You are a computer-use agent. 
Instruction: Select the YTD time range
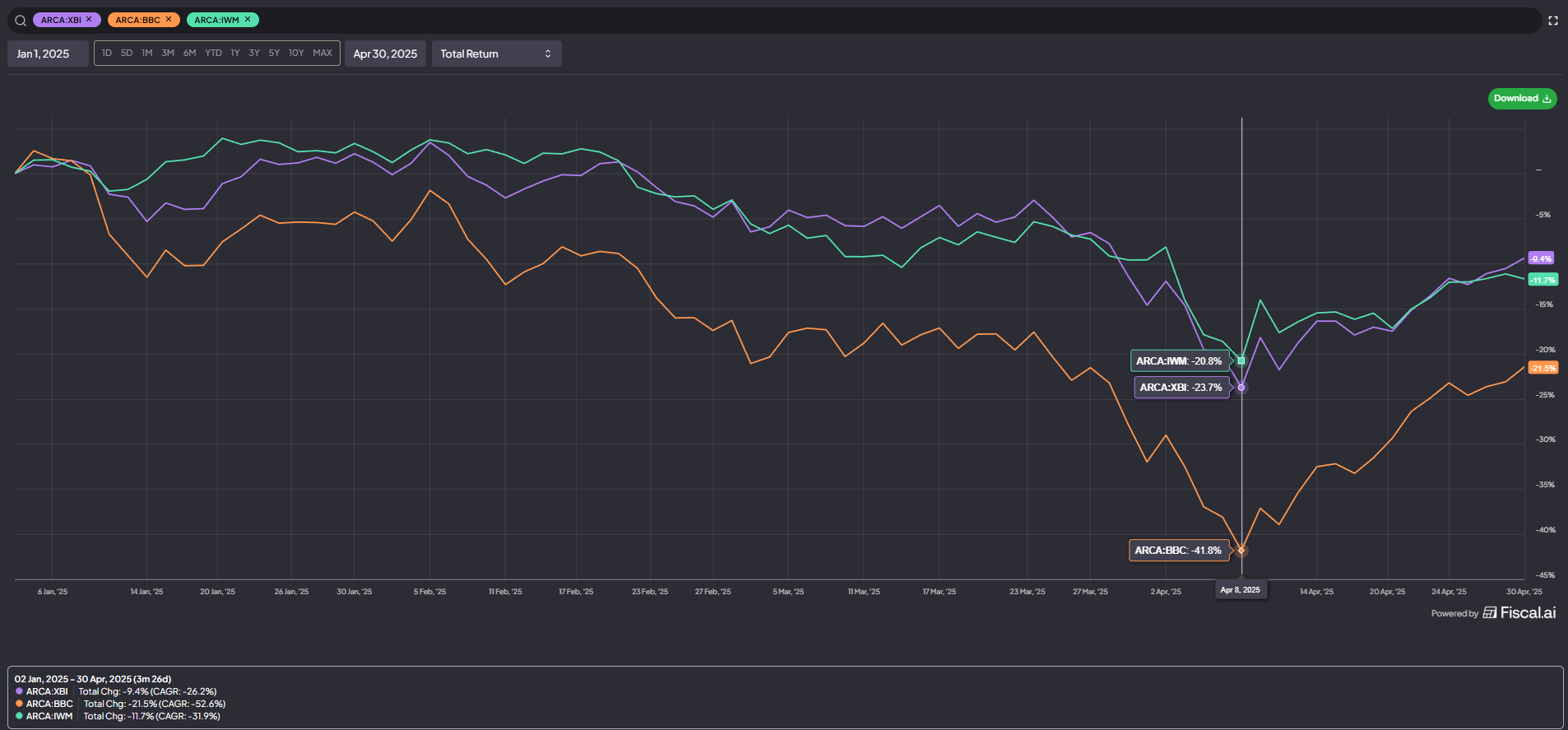213,53
